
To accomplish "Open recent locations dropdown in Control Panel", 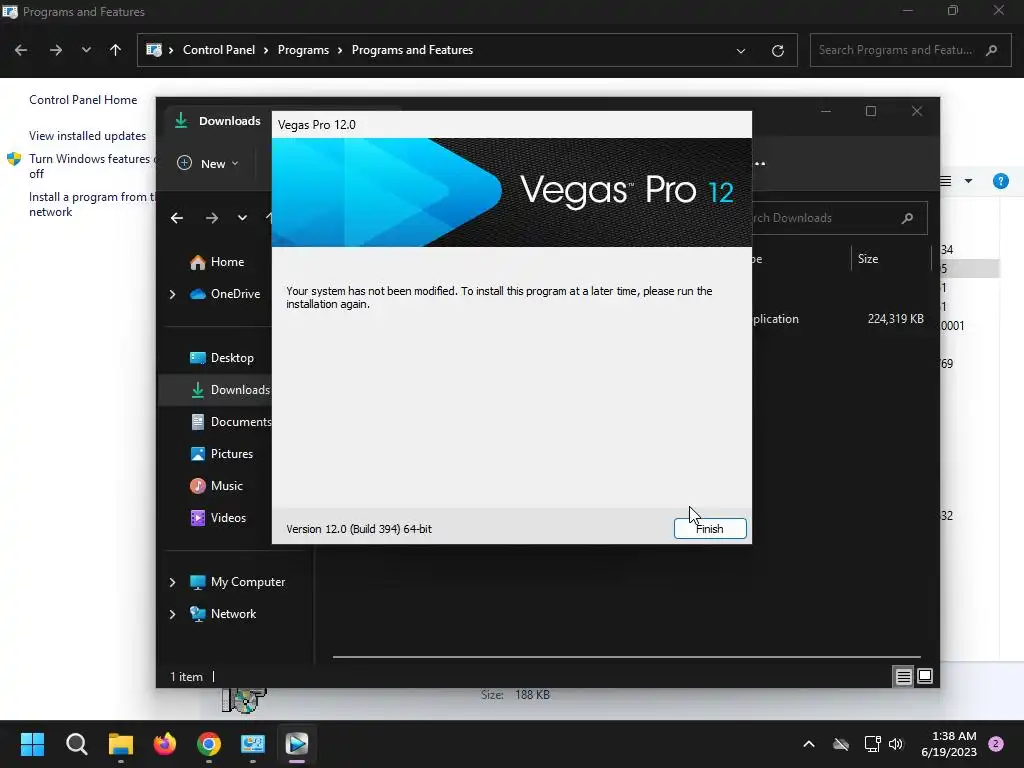I will pyautogui.click(x=86, y=50).
